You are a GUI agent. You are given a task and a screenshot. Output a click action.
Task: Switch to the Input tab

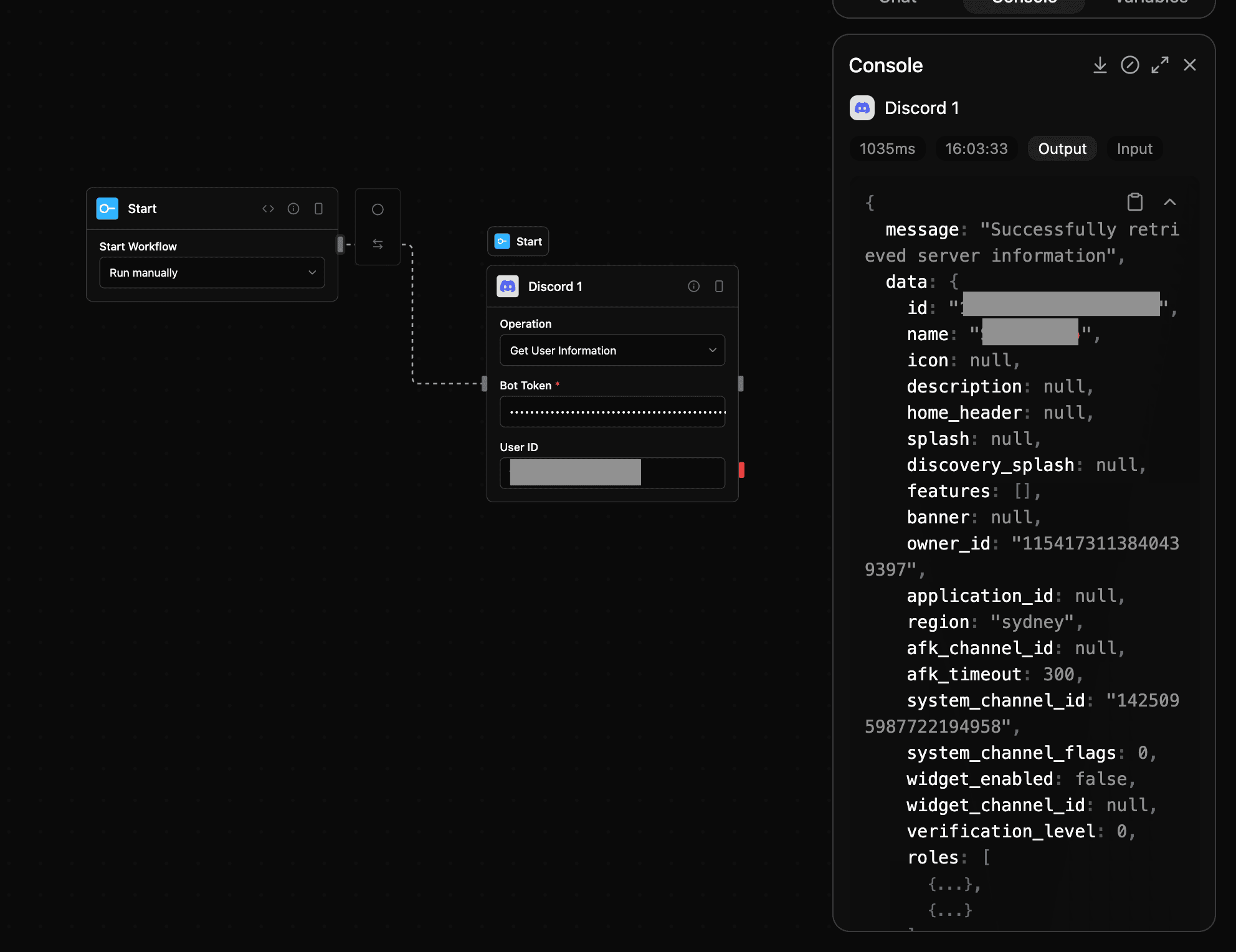[x=1134, y=148]
